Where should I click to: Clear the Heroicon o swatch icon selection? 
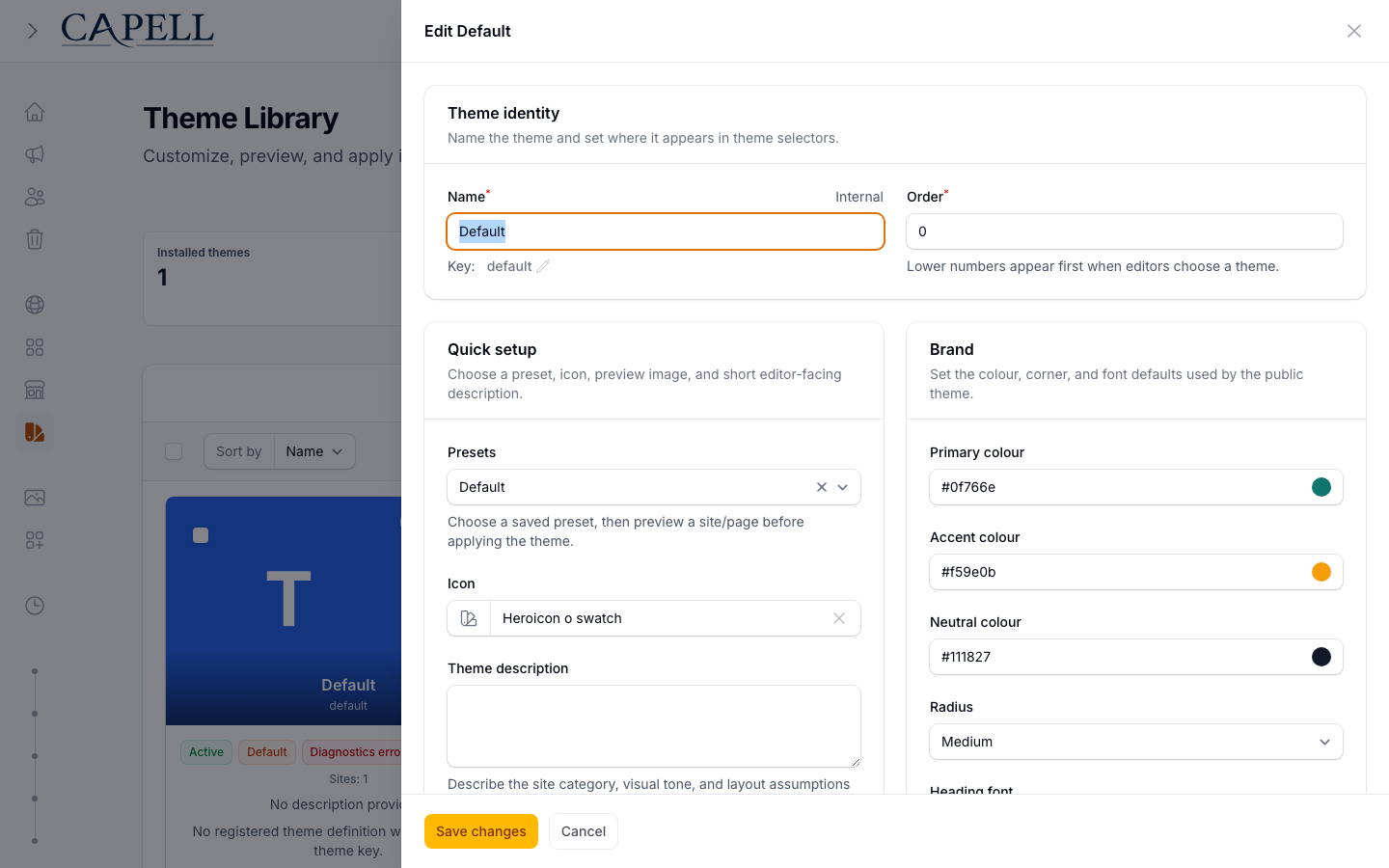pyautogui.click(x=839, y=618)
